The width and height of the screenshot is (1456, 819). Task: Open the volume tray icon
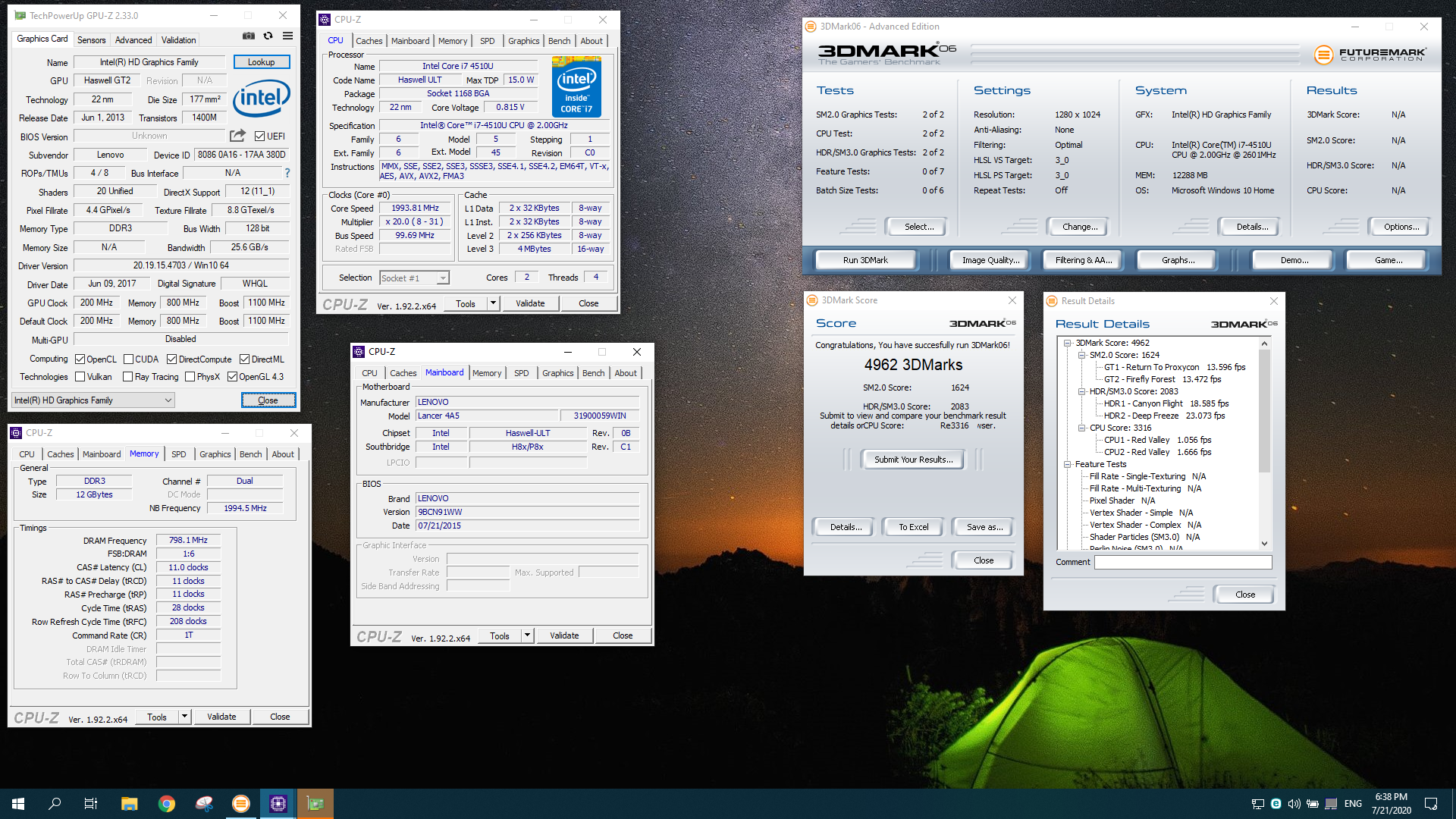[x=1294, y=804]
